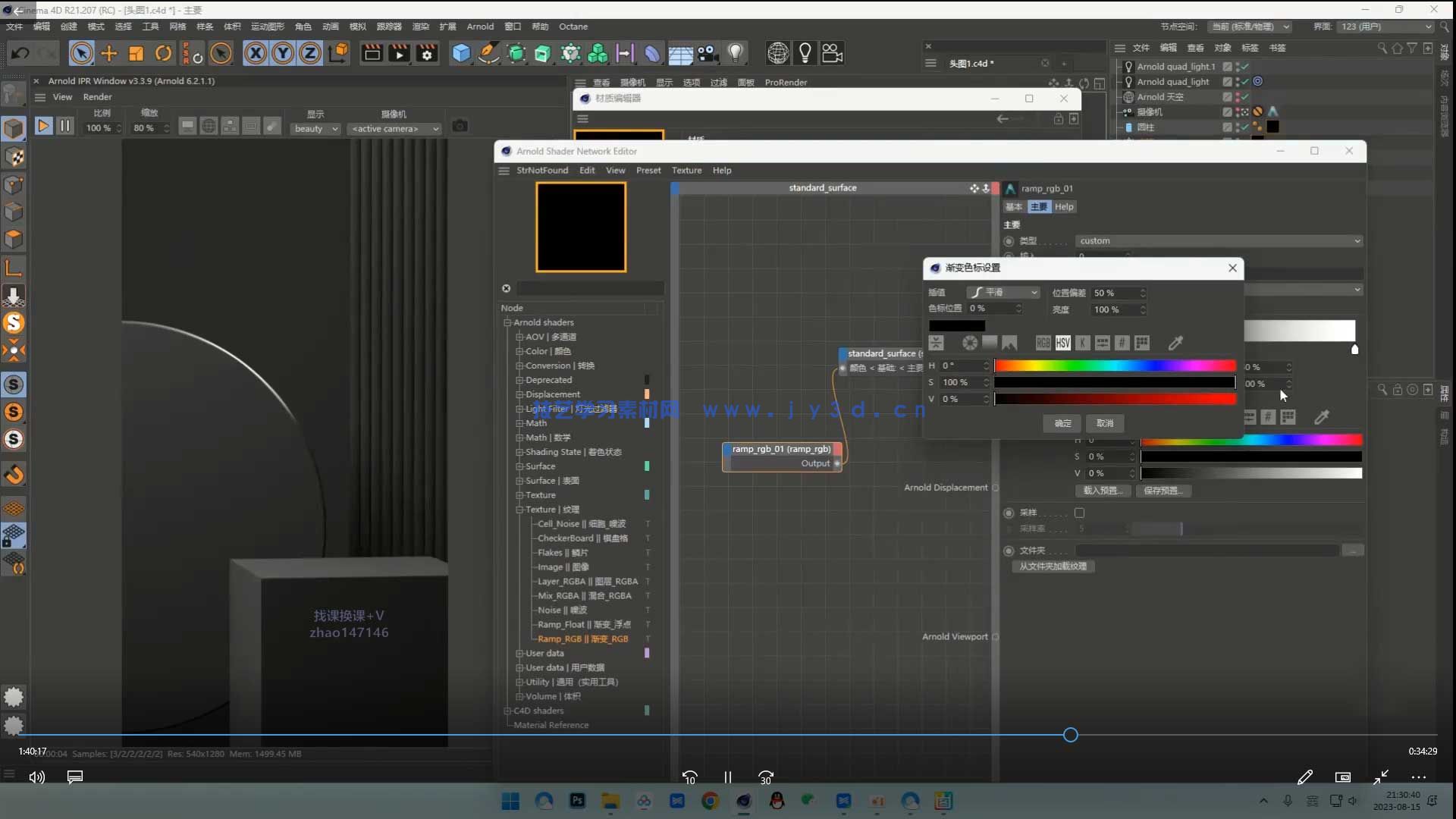Expand the User data shader group
Image resolution: width=1456 pixels, height=819 pixels.
tap(519, 653)
